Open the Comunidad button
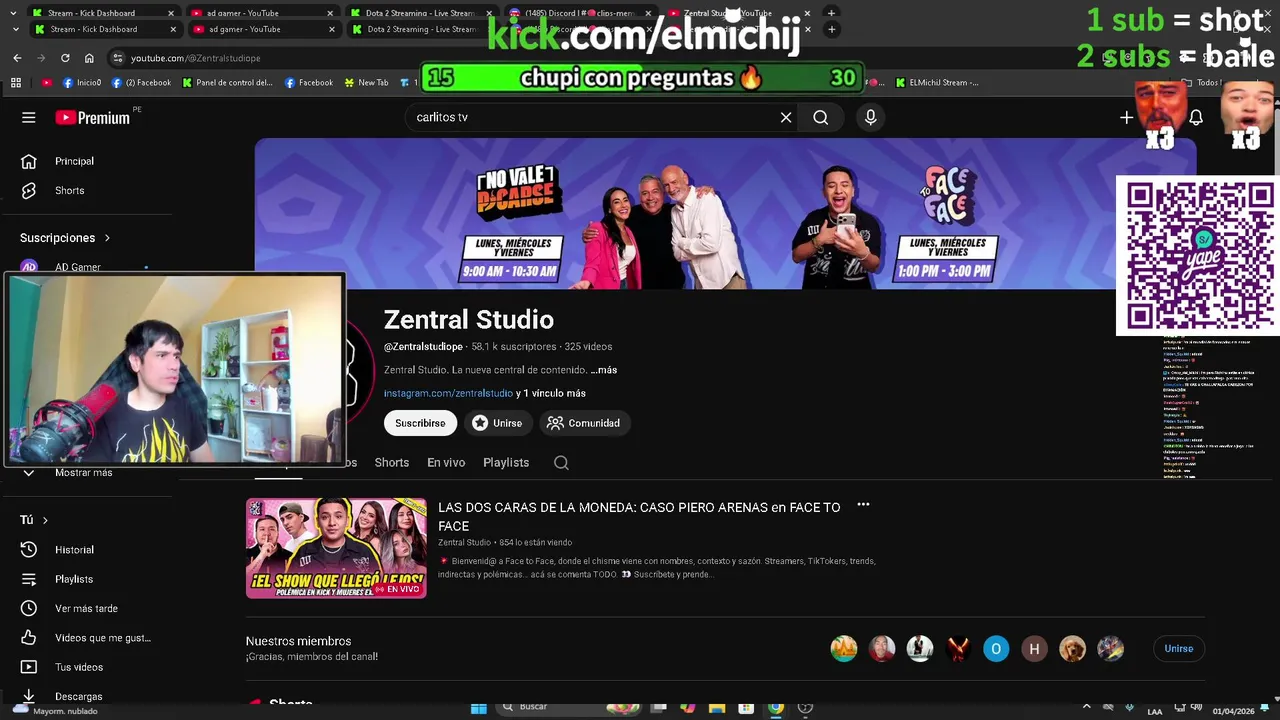Screen dimensions: 1280x720 (x=584, y=423)
